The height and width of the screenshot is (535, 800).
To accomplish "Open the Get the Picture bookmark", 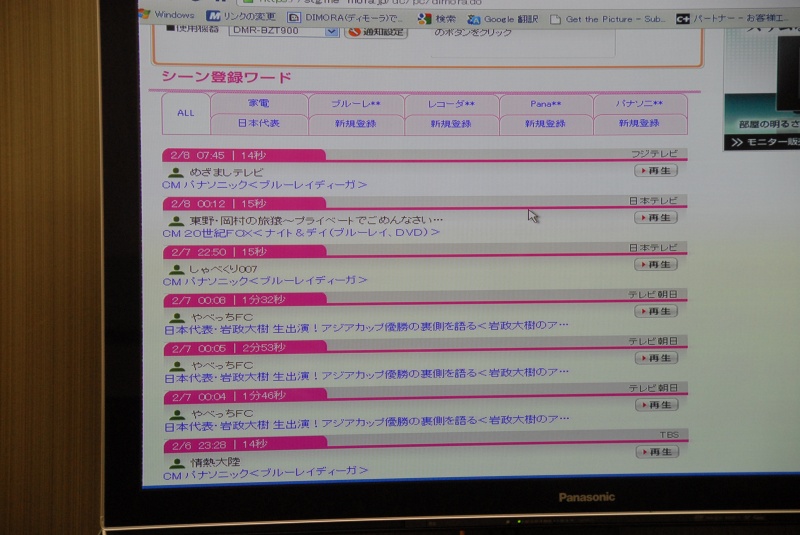I will click(606, 19).
